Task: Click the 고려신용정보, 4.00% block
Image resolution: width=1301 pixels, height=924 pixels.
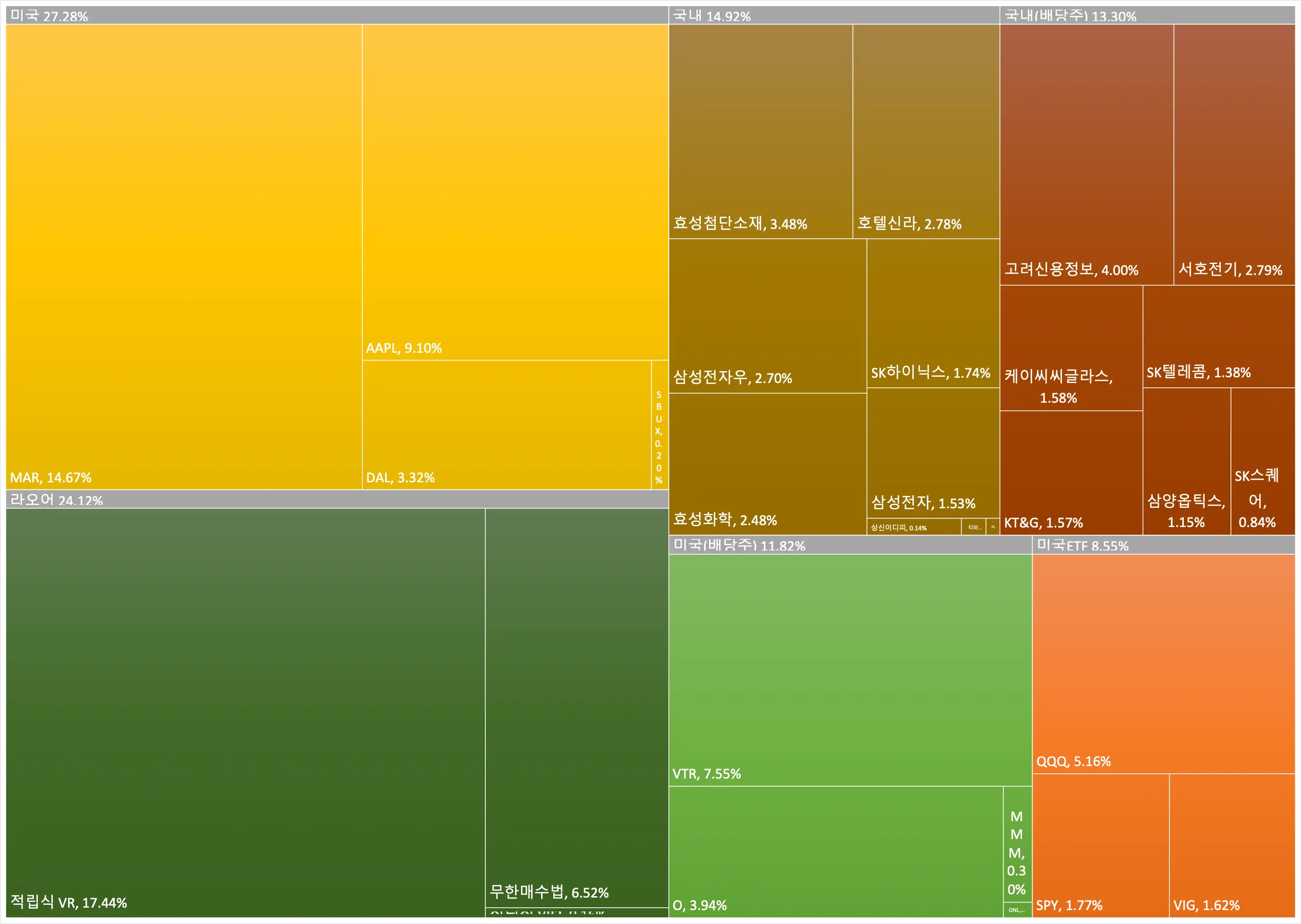Action: 1087,155
